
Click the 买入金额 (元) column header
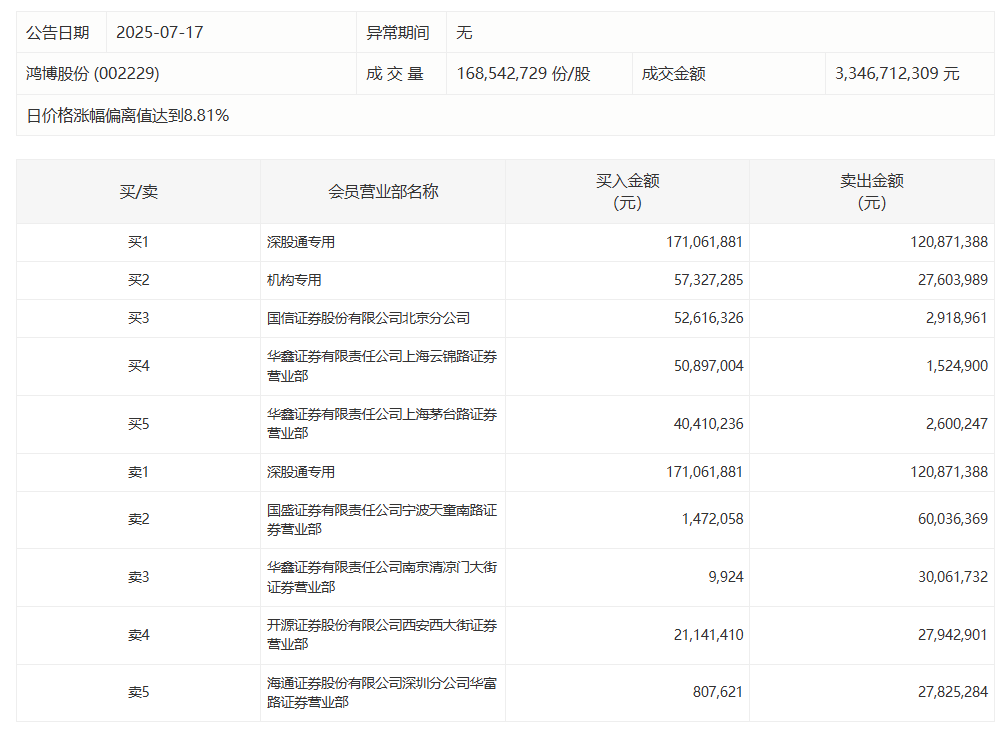(627, 192)
